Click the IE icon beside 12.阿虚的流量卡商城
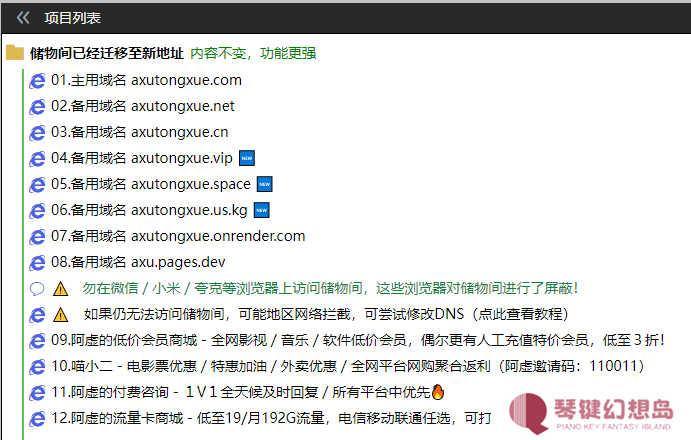Viewport: 691px width, 440px height. pos(37,419)
